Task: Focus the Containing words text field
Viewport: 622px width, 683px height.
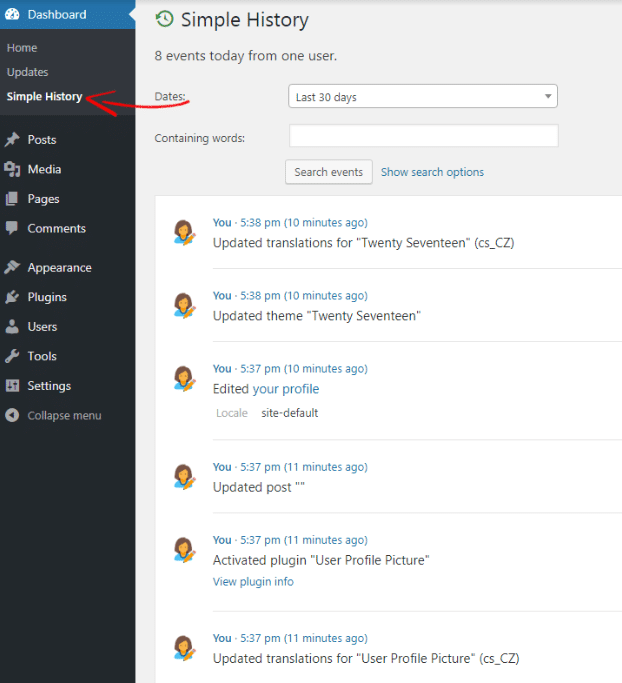Action: [x=423, y=137]
